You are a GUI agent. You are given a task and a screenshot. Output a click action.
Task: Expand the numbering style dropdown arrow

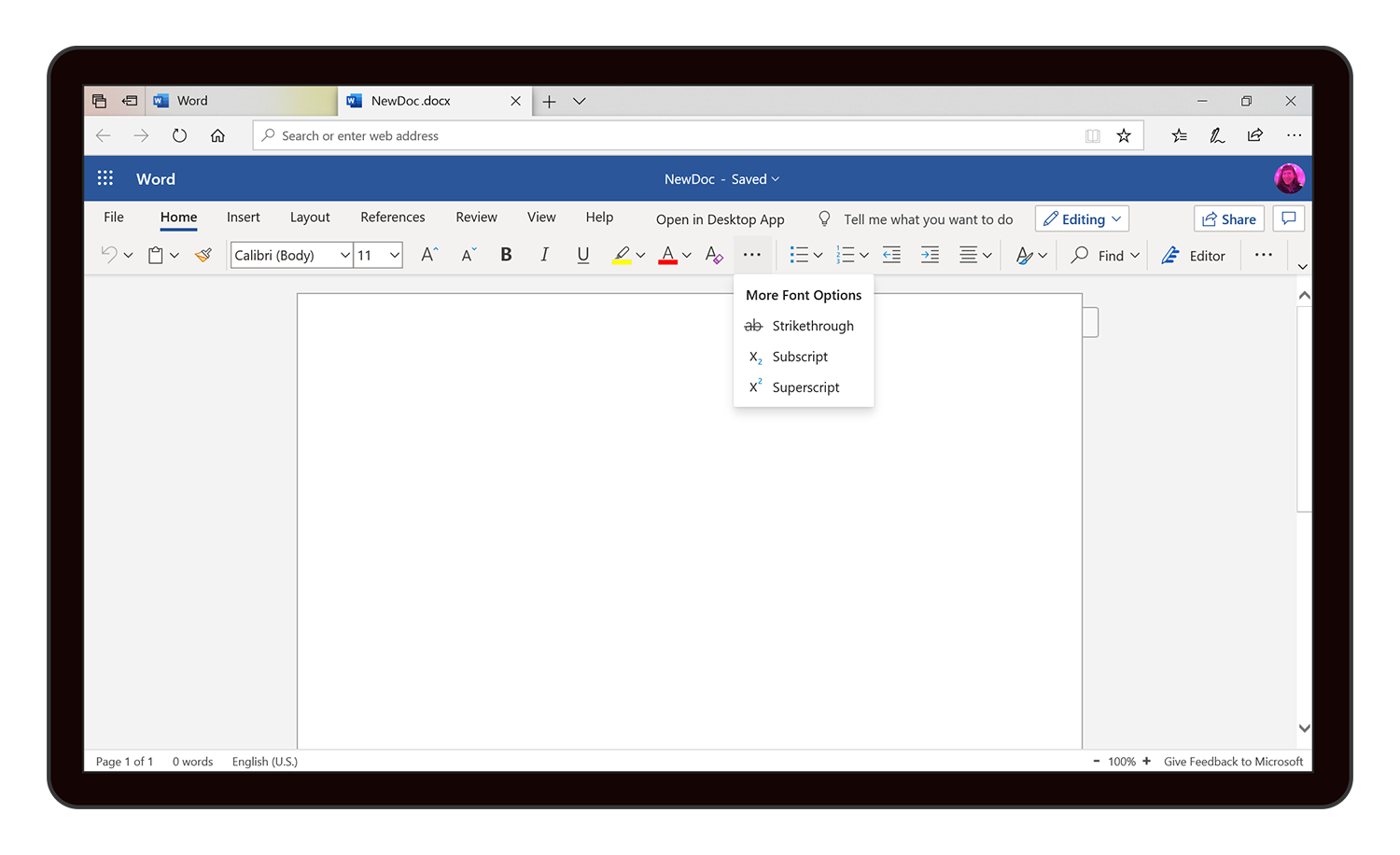(x=864, y=255)
